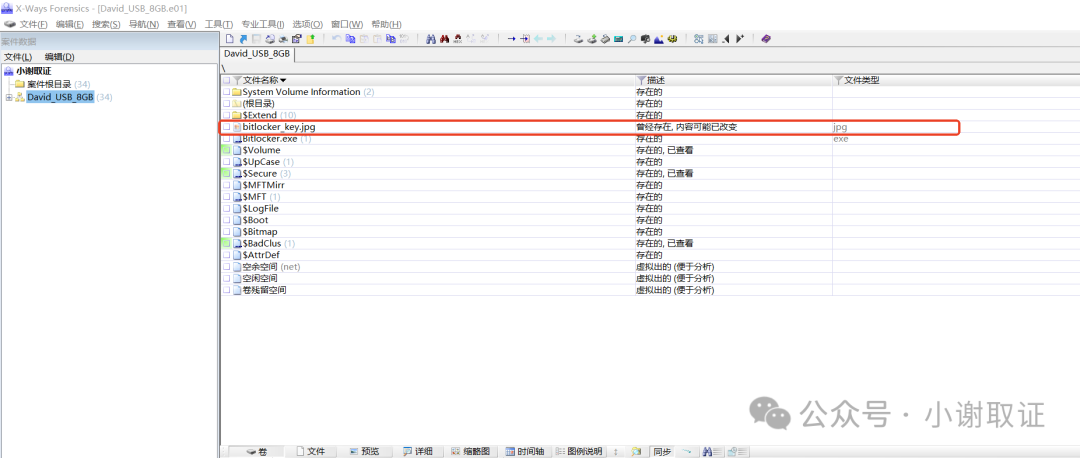Viewport: 1080px width, 458px height.
Task: Click the explore folder icon in bottom bar
Action: click(636, 452)
